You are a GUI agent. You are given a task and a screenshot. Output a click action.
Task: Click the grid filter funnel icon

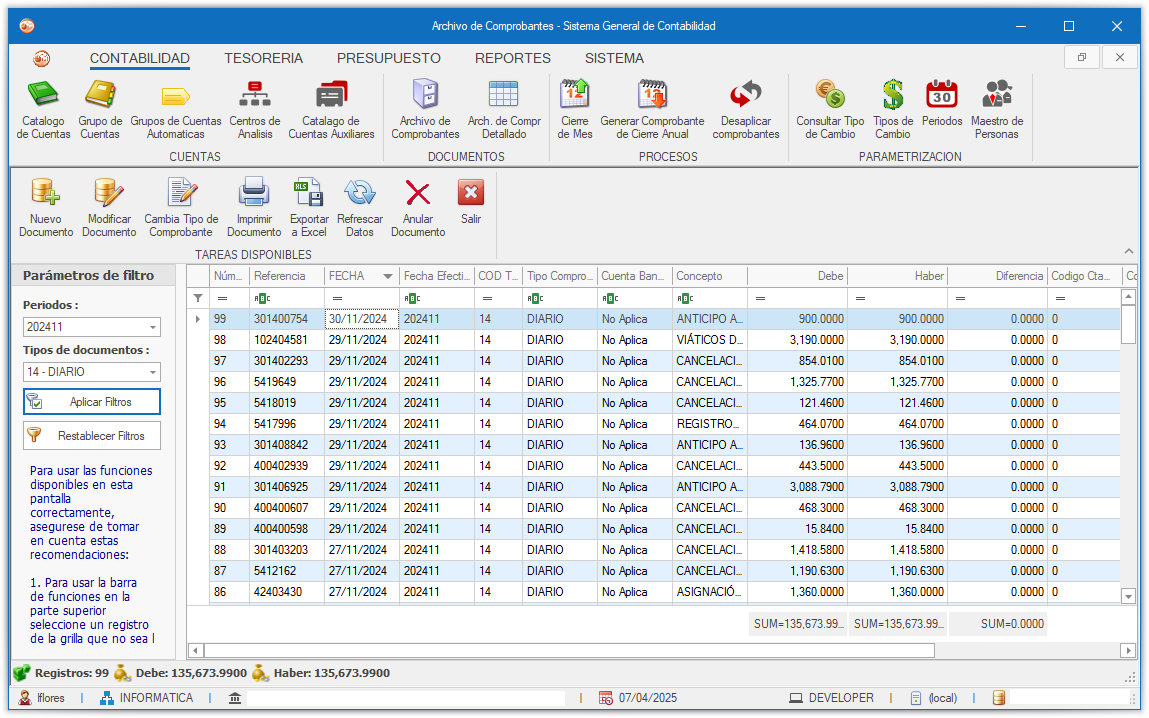tap(198, 298)
